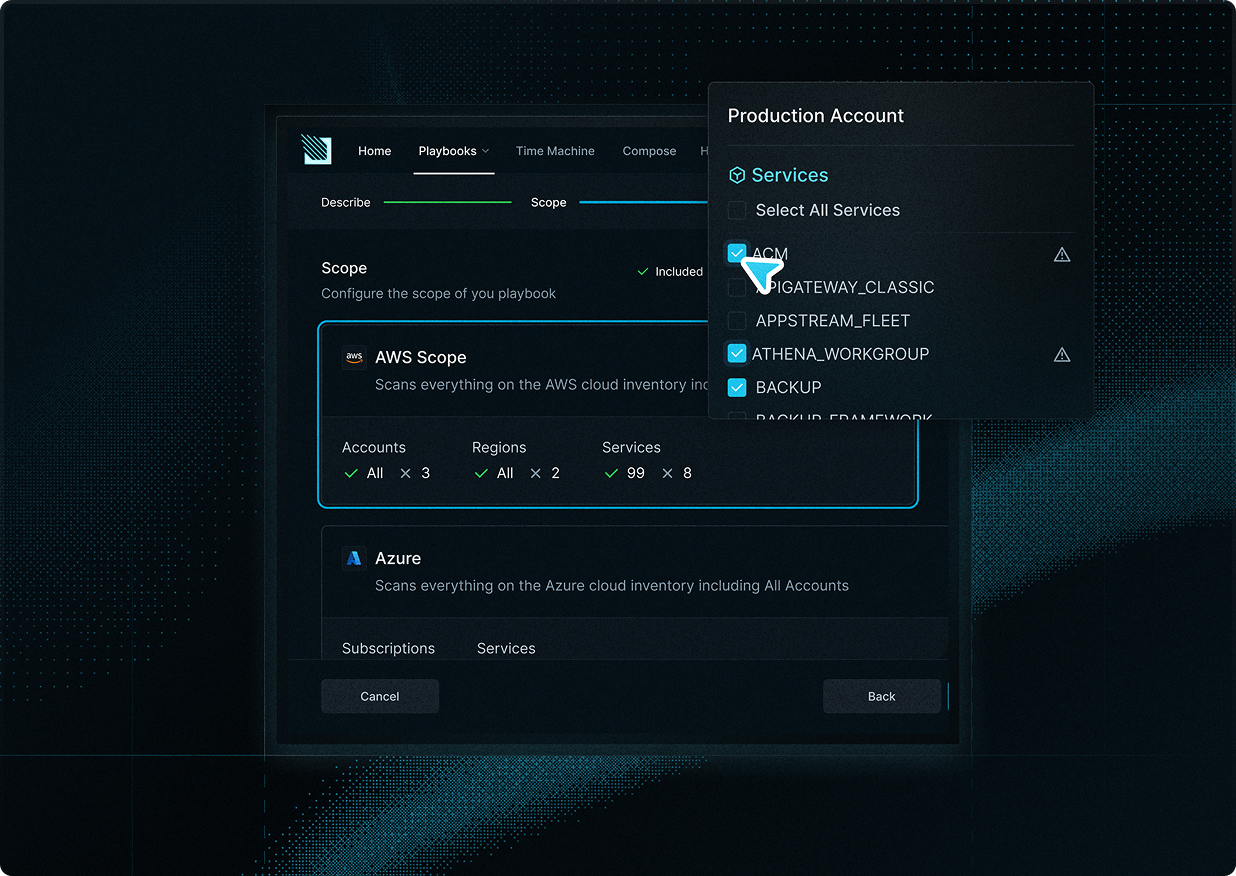Click the warning triangle beside ATHENA_WORKGROUP
The height and width of the screenshot is (876, 1236).
click(x=1061, y=354)
